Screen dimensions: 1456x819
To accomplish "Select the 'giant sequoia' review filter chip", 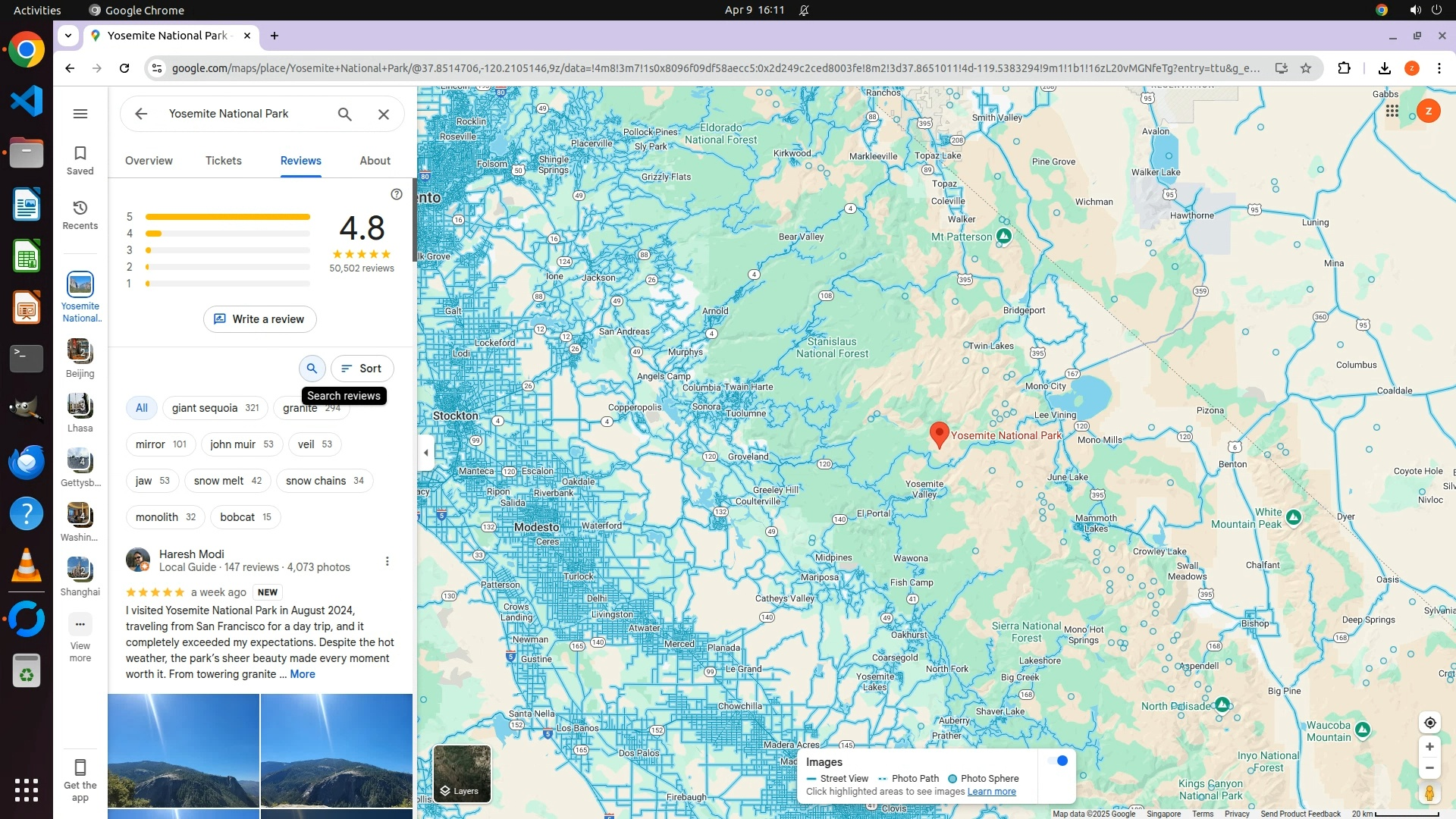I will click(x=215, y=408).
